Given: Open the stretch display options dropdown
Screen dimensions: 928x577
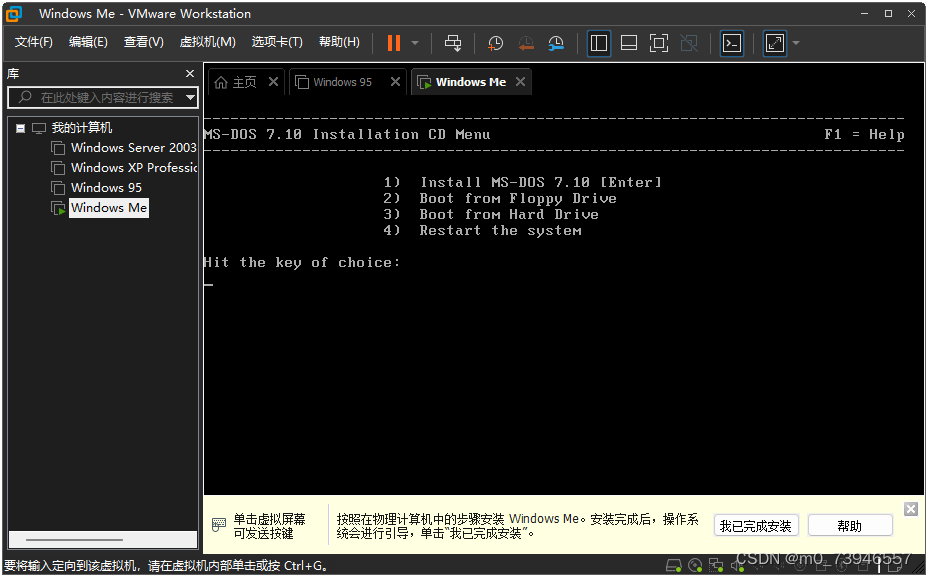Looking at the screenshot, I should click(x=796, y=43).
